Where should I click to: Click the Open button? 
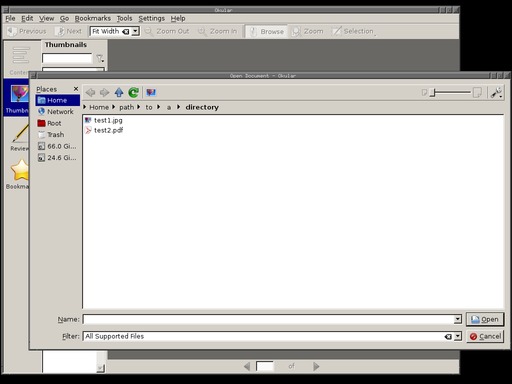click(485, 319)
